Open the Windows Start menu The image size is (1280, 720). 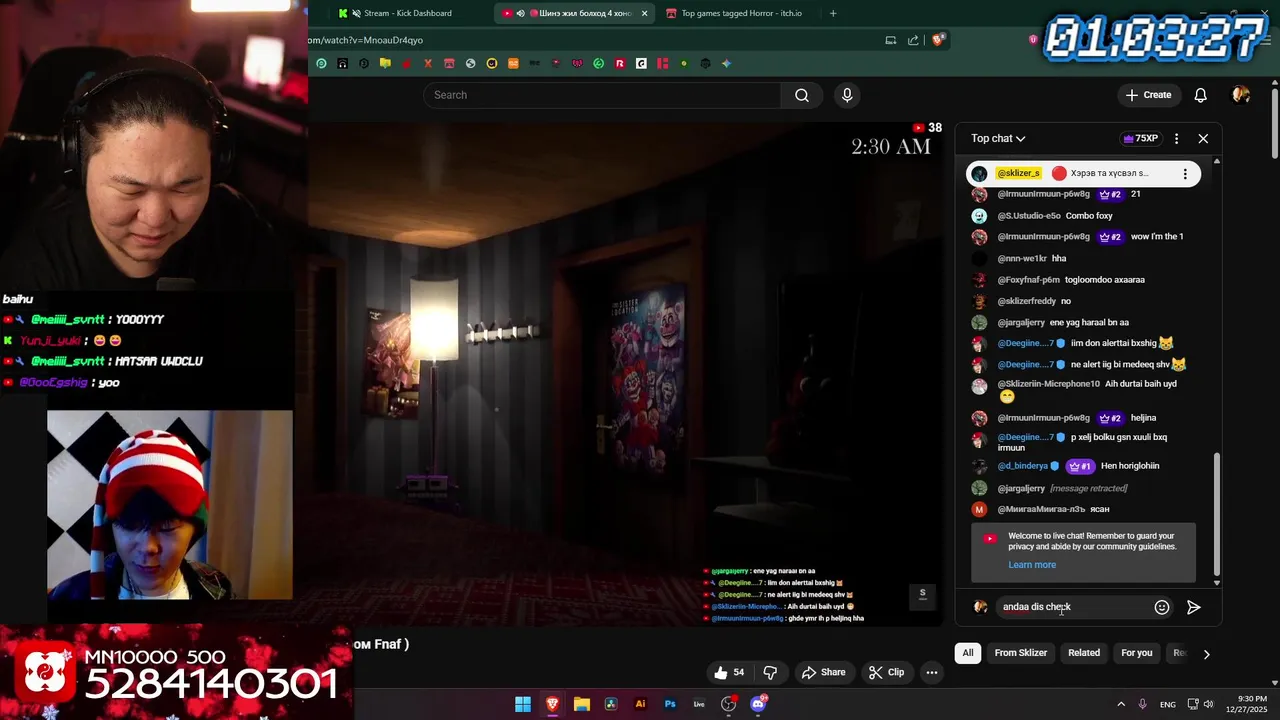point(523,704)
